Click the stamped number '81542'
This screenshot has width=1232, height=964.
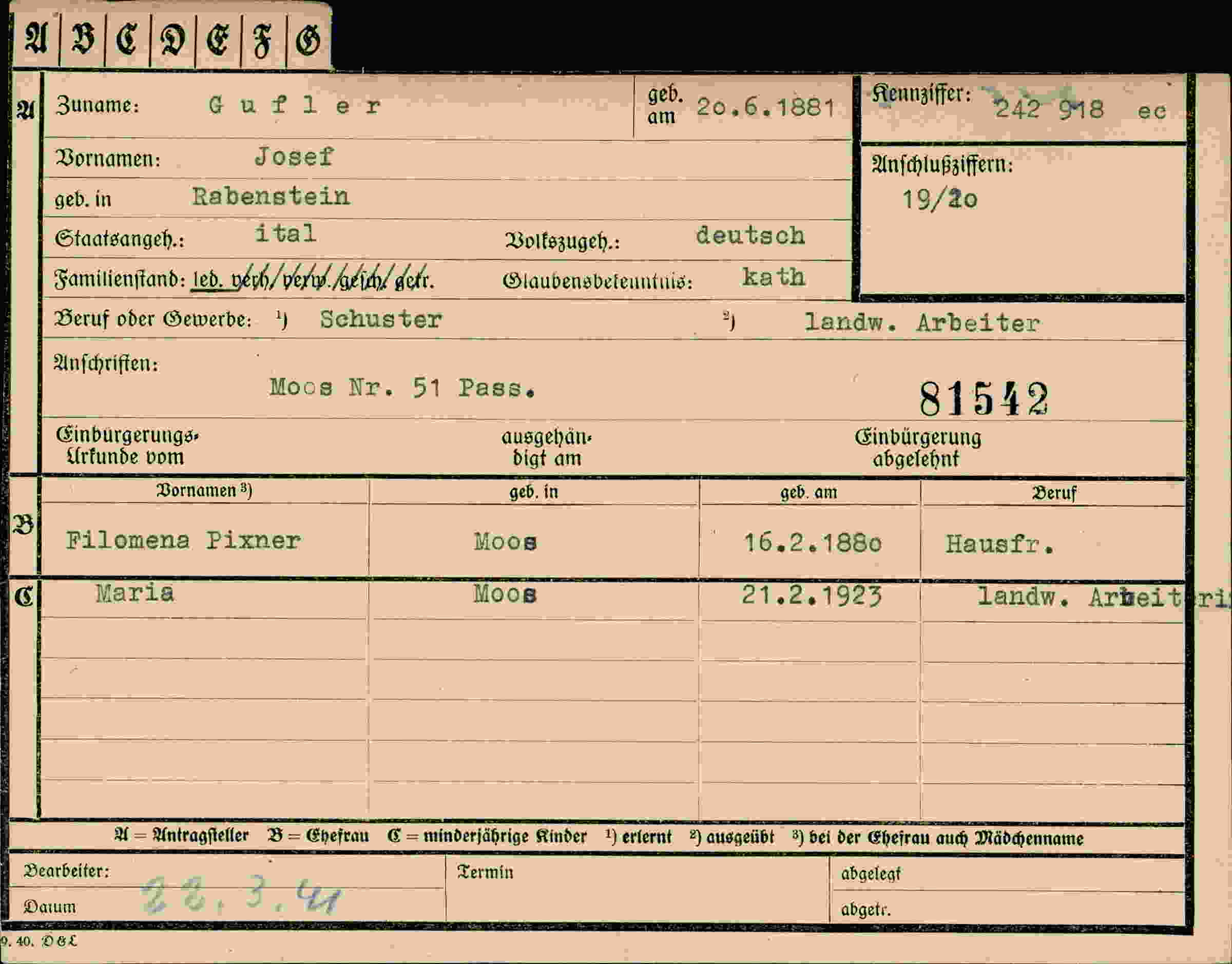click(x=984, y=399)
